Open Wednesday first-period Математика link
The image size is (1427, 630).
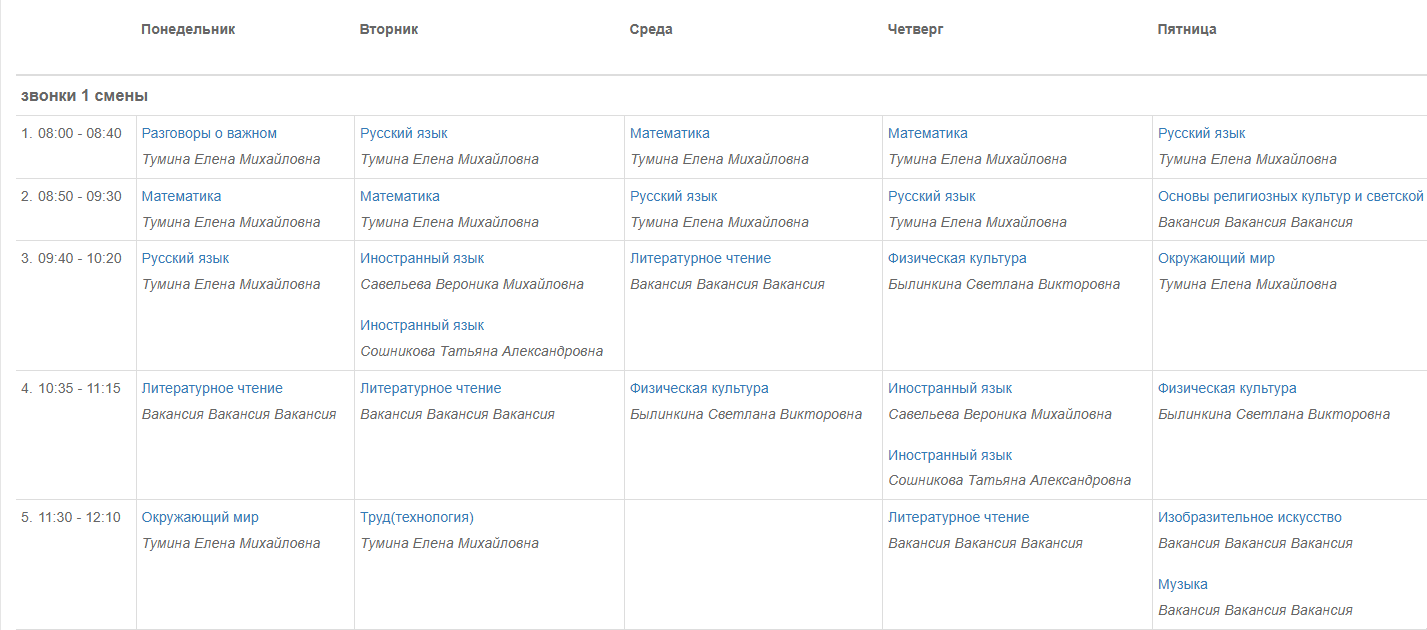[670, 133]
